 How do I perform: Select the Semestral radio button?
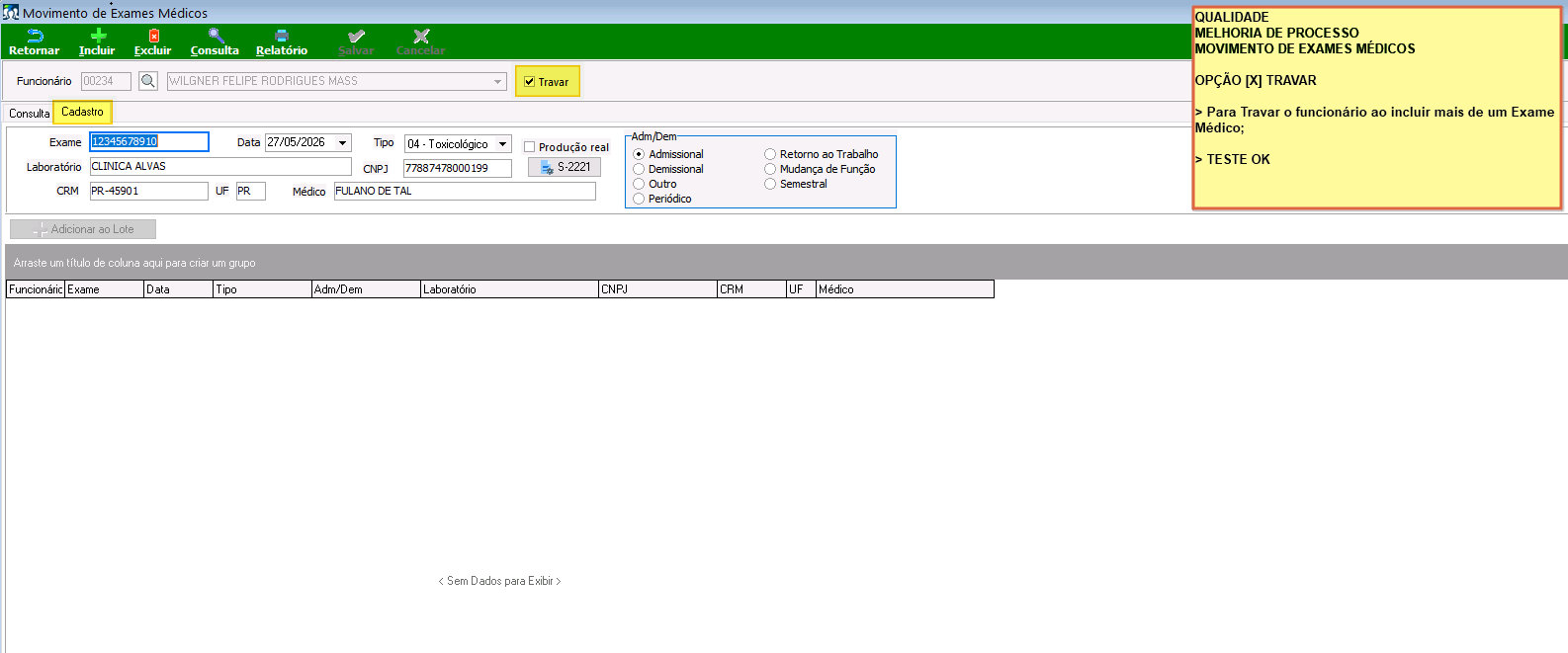pyautogui.click(x=770, y=184)
